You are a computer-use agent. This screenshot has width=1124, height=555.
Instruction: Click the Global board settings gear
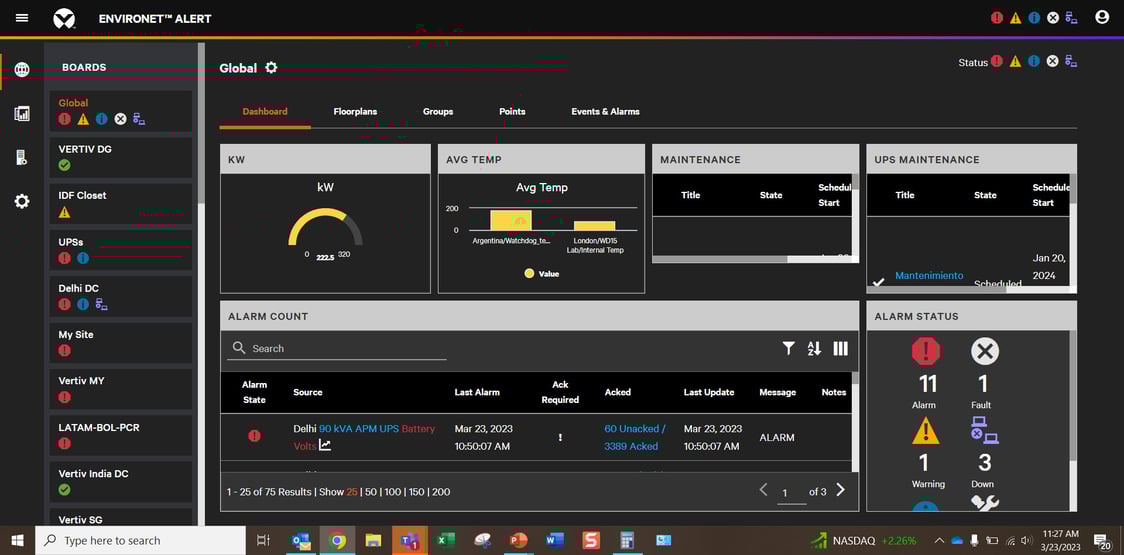click(271, 68)
